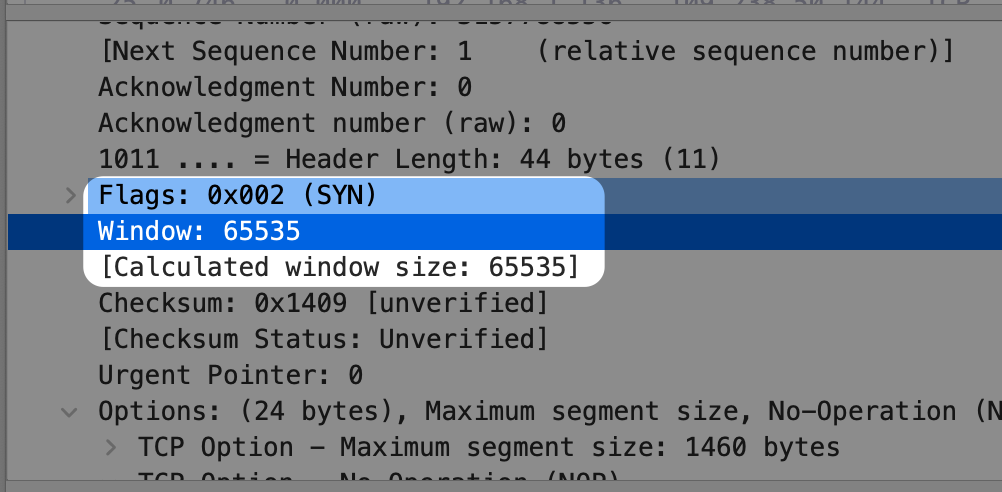This screenshot has height=492, width=1002.
Task: Collapse the Options (24 bytes) section
Action: pos(70,411)
